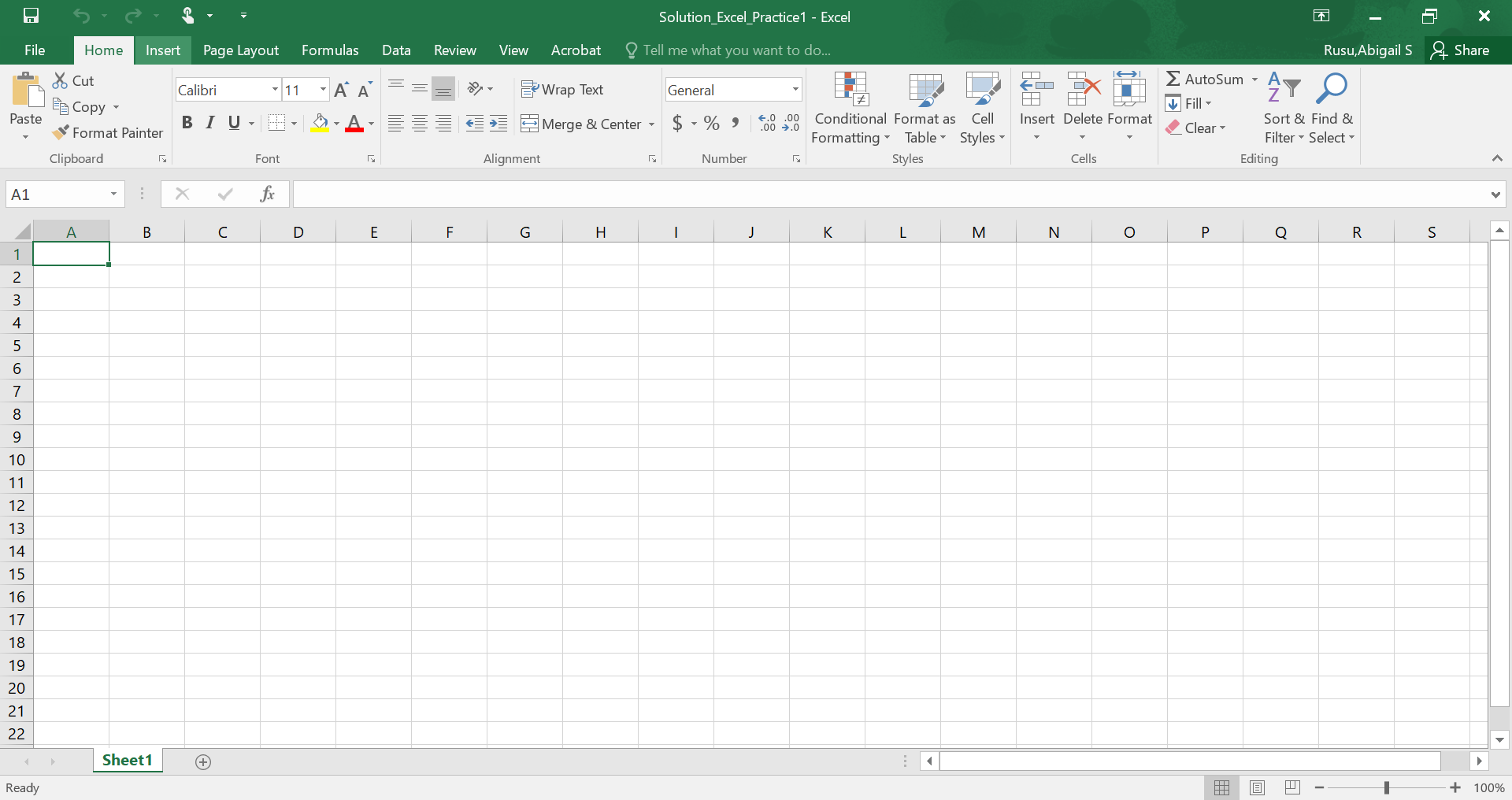Activate the Format Painter
The width and height of the screenshot is (1512, 800).
click(x=108, y=132)
